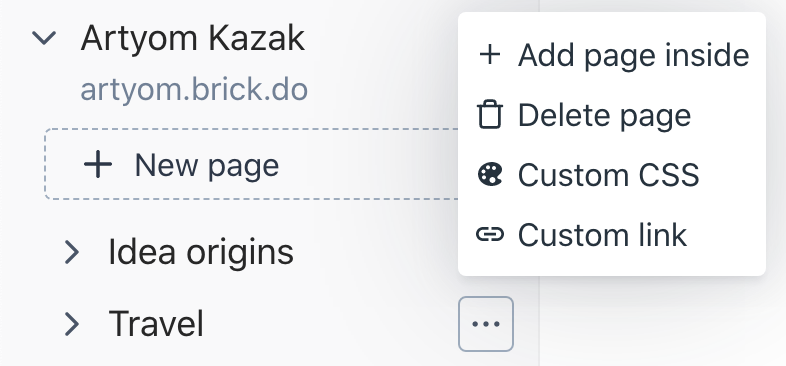The height and width of the screenshot is (366, 786).
Task: Click the palette icon next to Custom CSS
Action: [x=489, y=175]
